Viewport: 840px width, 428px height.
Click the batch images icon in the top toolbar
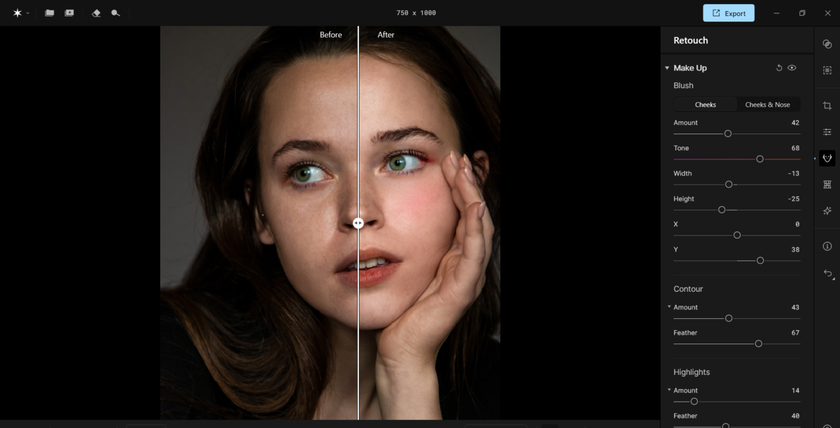point(69,13)
